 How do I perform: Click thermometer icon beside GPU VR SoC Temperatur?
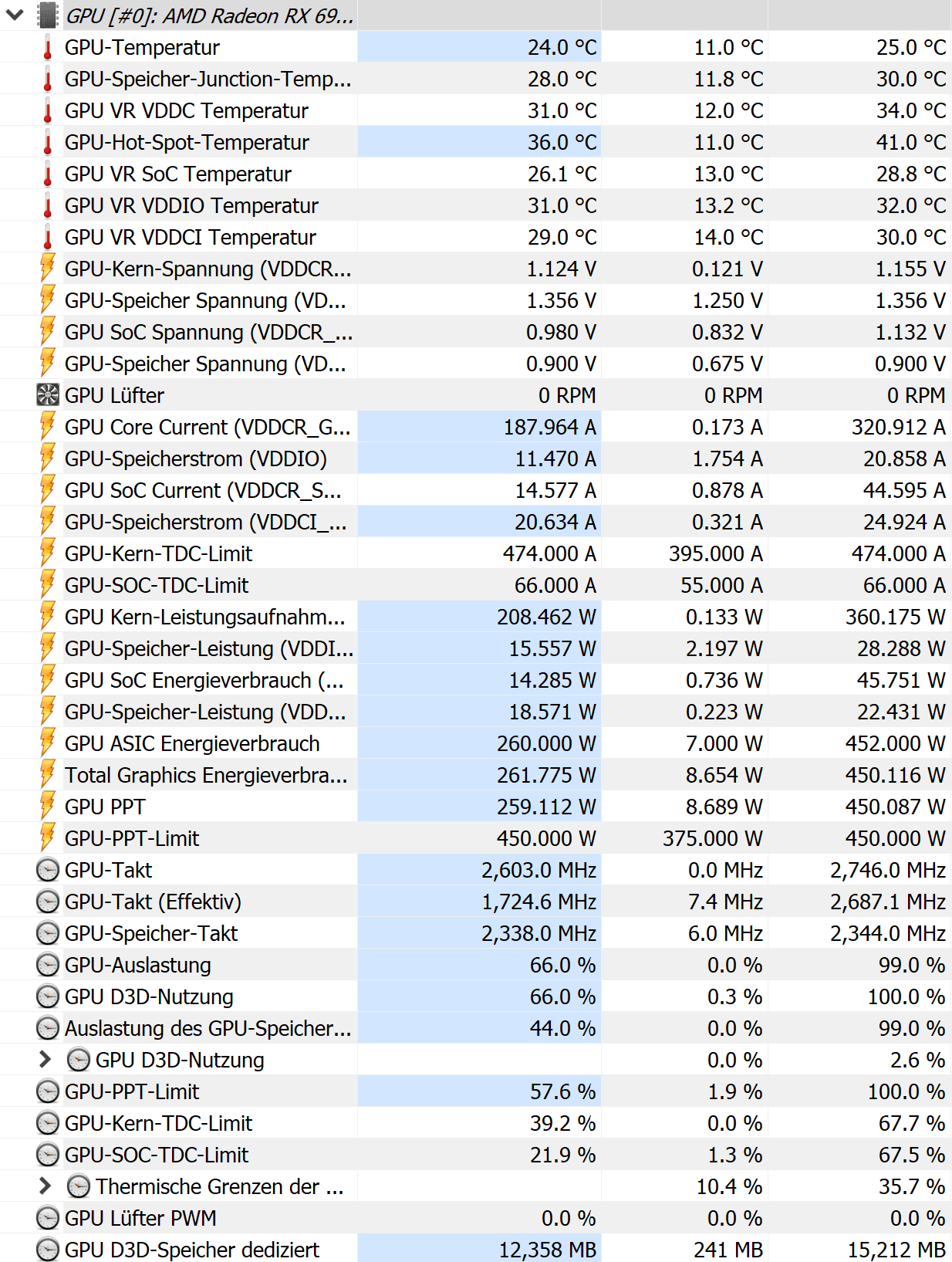tap(48, 174)
